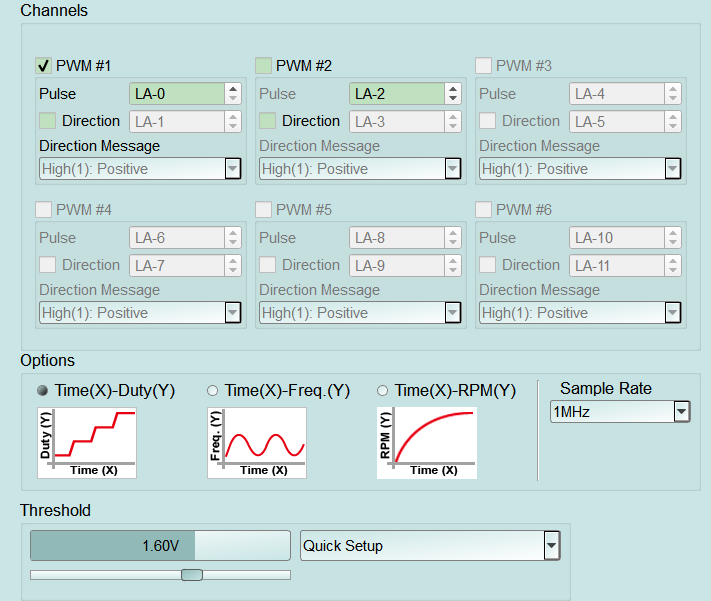Increment the LA-3 Direction channel spinner
This screenshot has width=711, height=601.
coord(453,117)
